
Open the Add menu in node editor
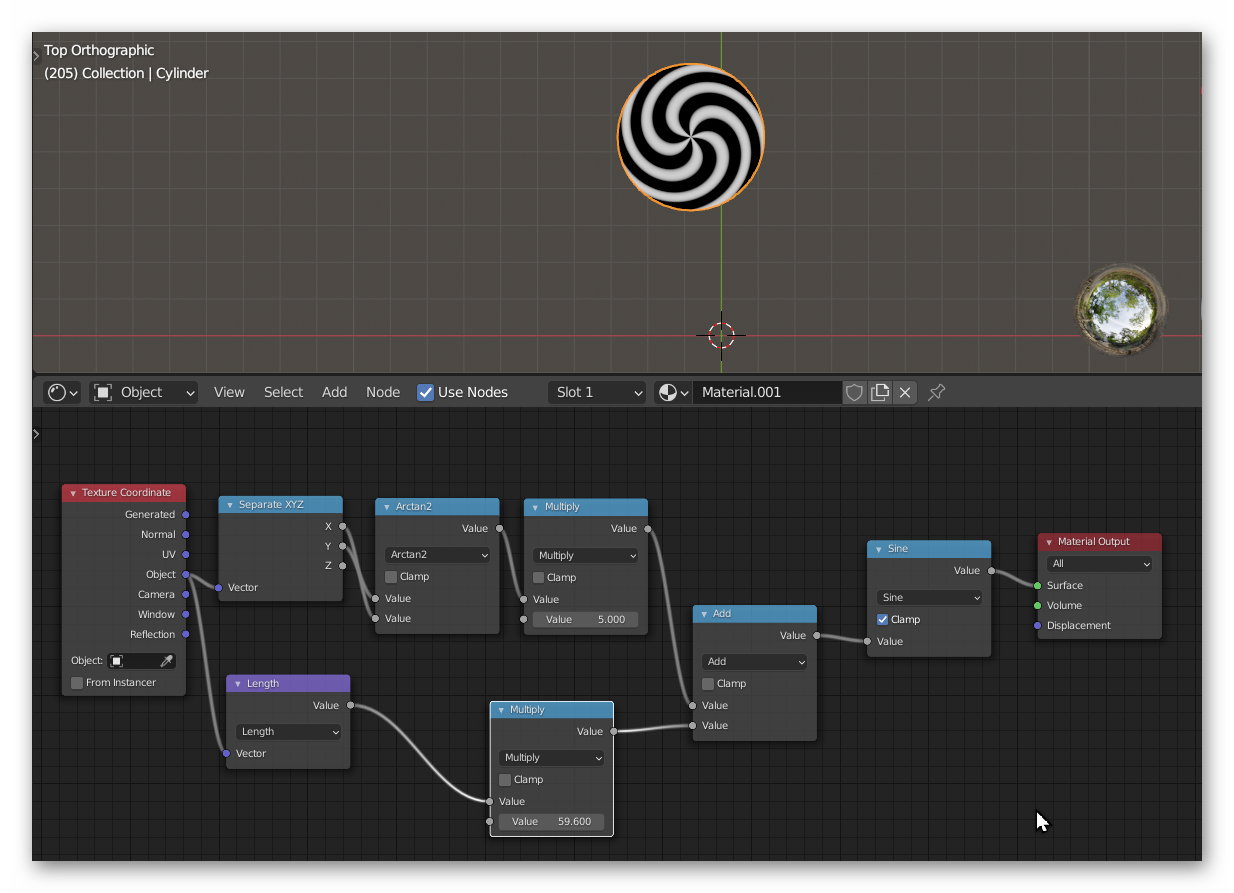[x=334, y=392]
